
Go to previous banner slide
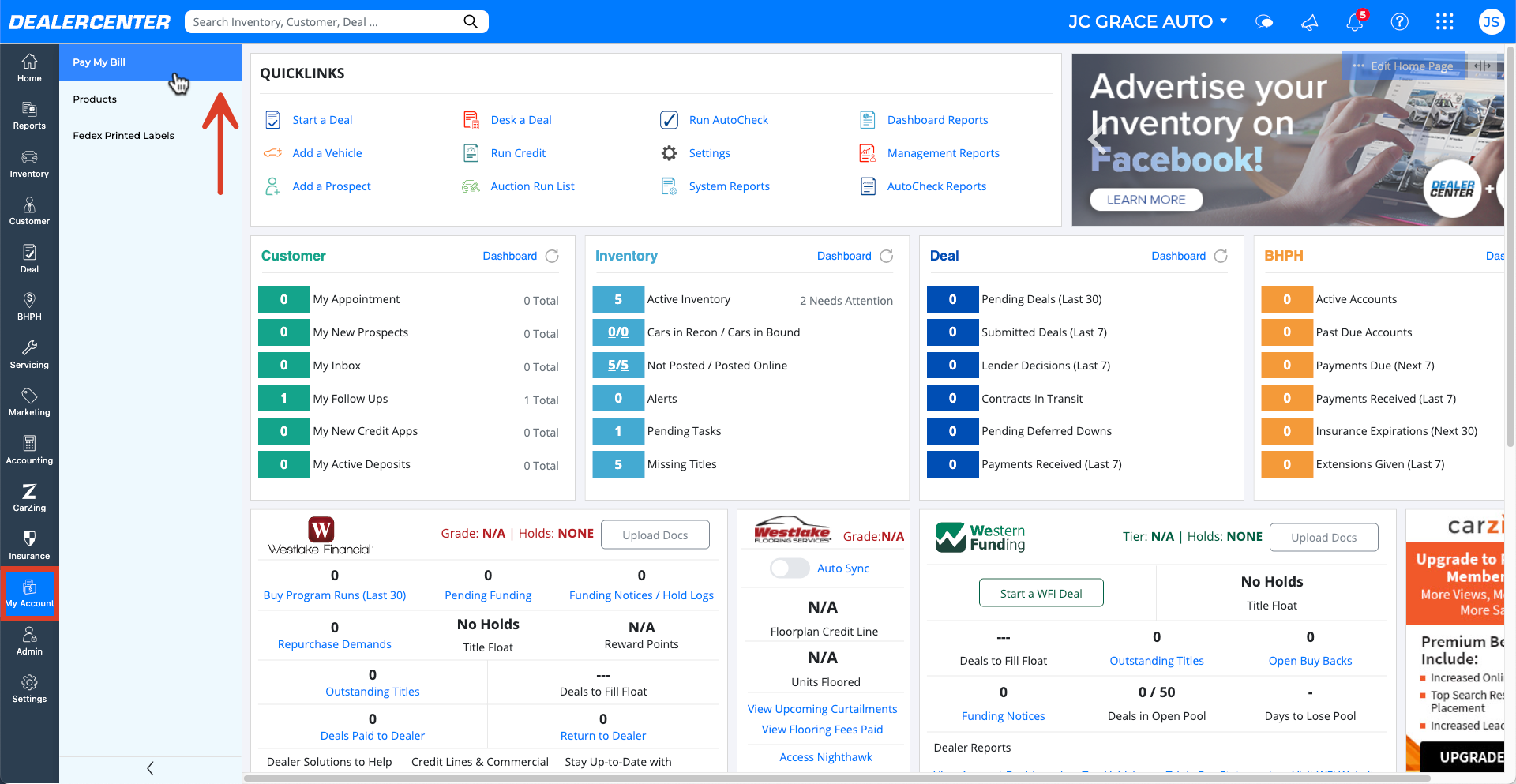pos(1097,140)
